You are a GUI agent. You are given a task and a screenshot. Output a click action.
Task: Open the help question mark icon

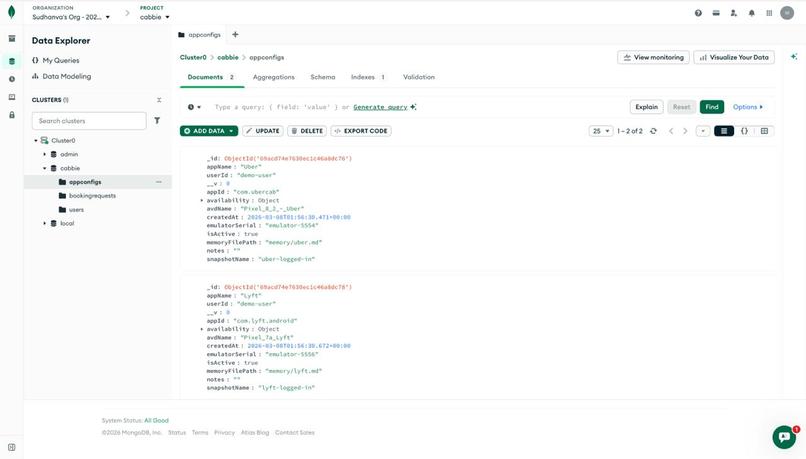click(x=698, y=13)
